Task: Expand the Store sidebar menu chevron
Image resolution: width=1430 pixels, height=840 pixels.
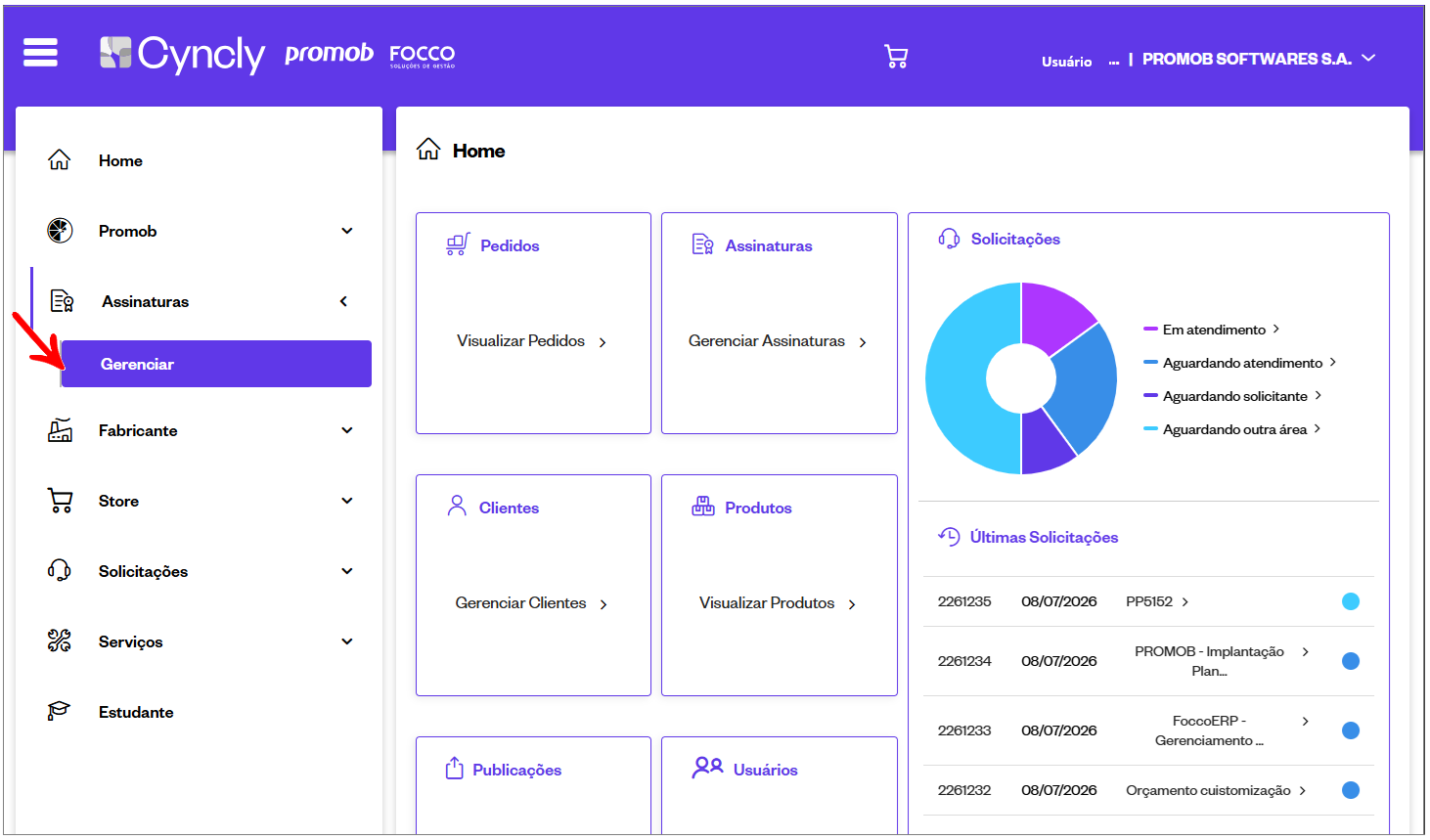Action: click(347, 501)
